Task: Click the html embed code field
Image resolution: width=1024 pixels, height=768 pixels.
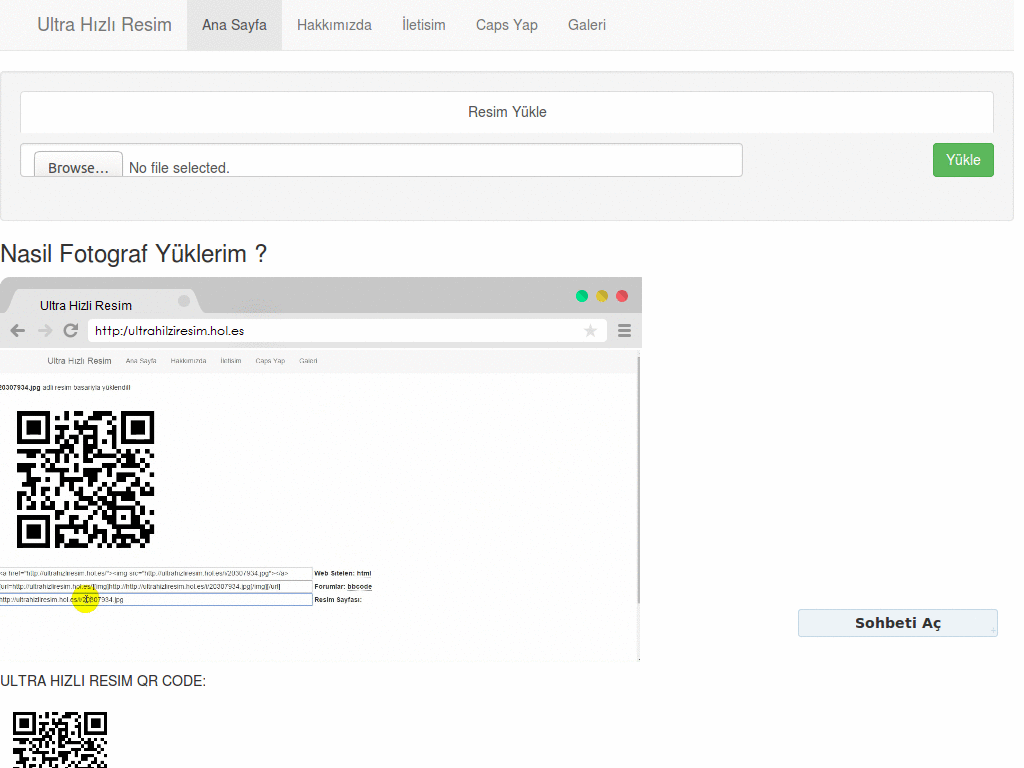Action: [x=156, y=573]
